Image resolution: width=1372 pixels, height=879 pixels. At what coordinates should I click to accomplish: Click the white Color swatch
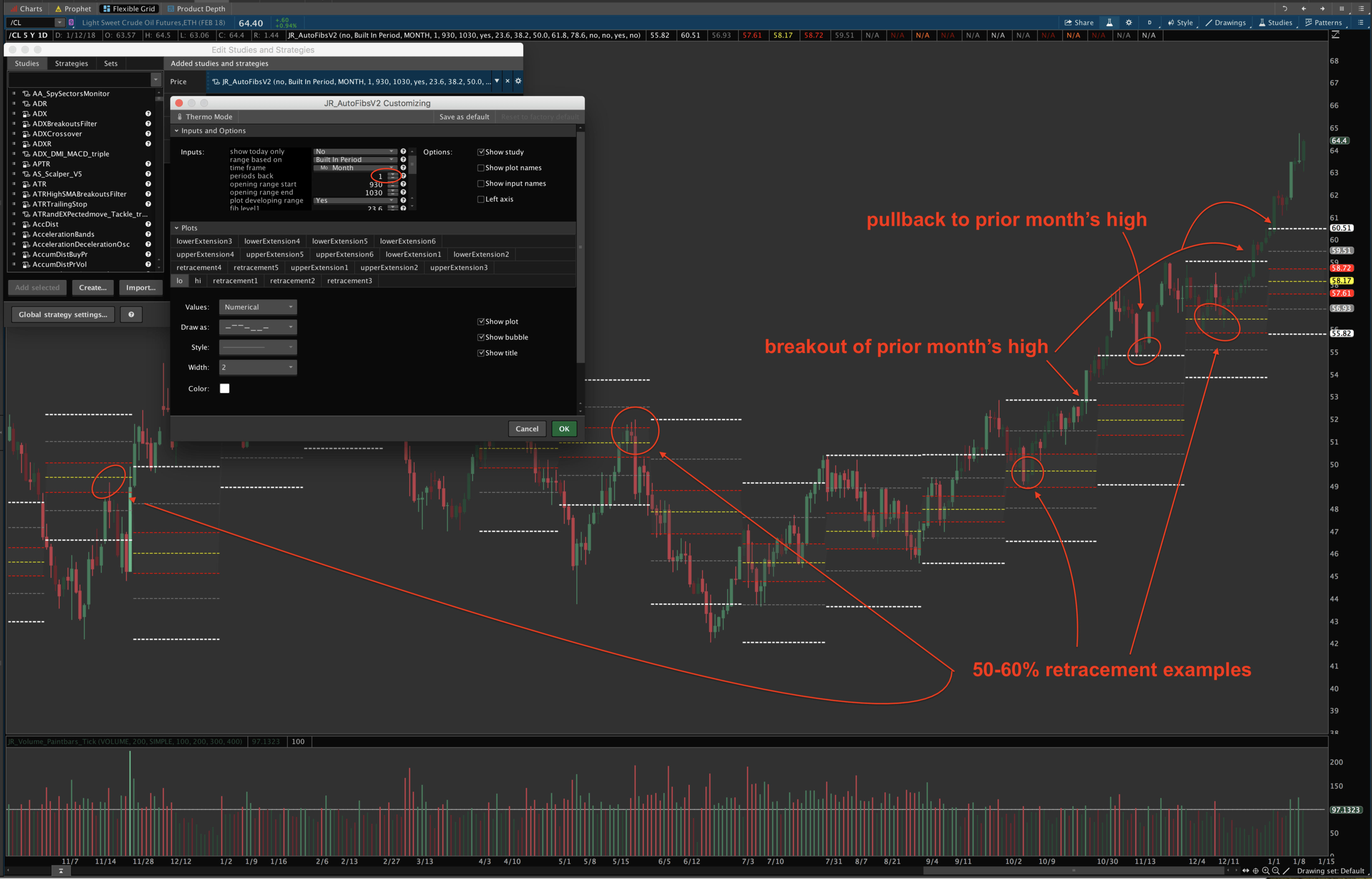pos(224,389)
